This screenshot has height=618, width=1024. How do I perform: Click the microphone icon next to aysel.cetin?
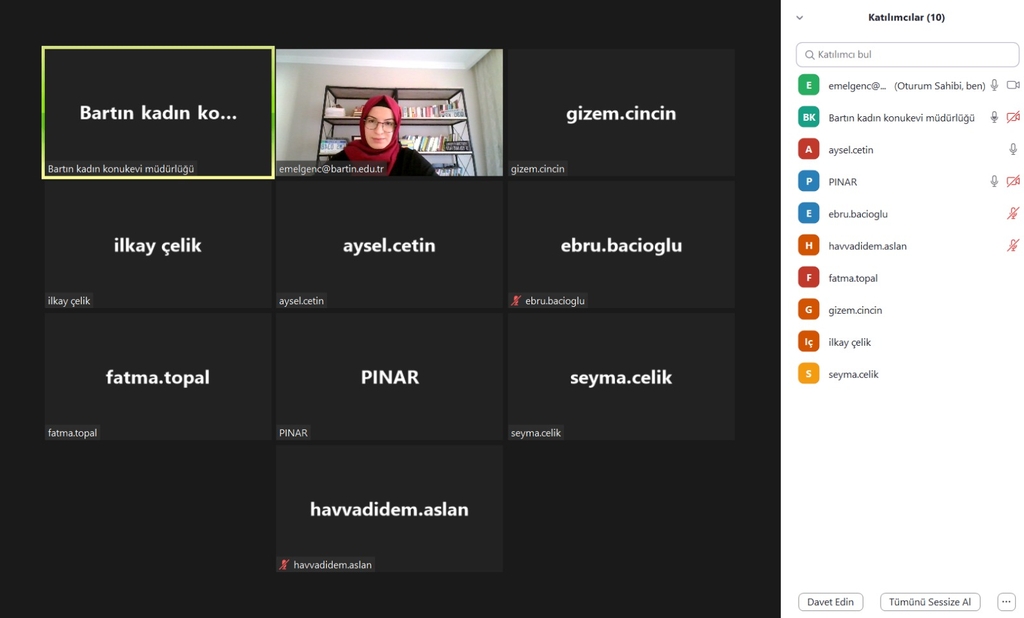(x=1013, y=150)
